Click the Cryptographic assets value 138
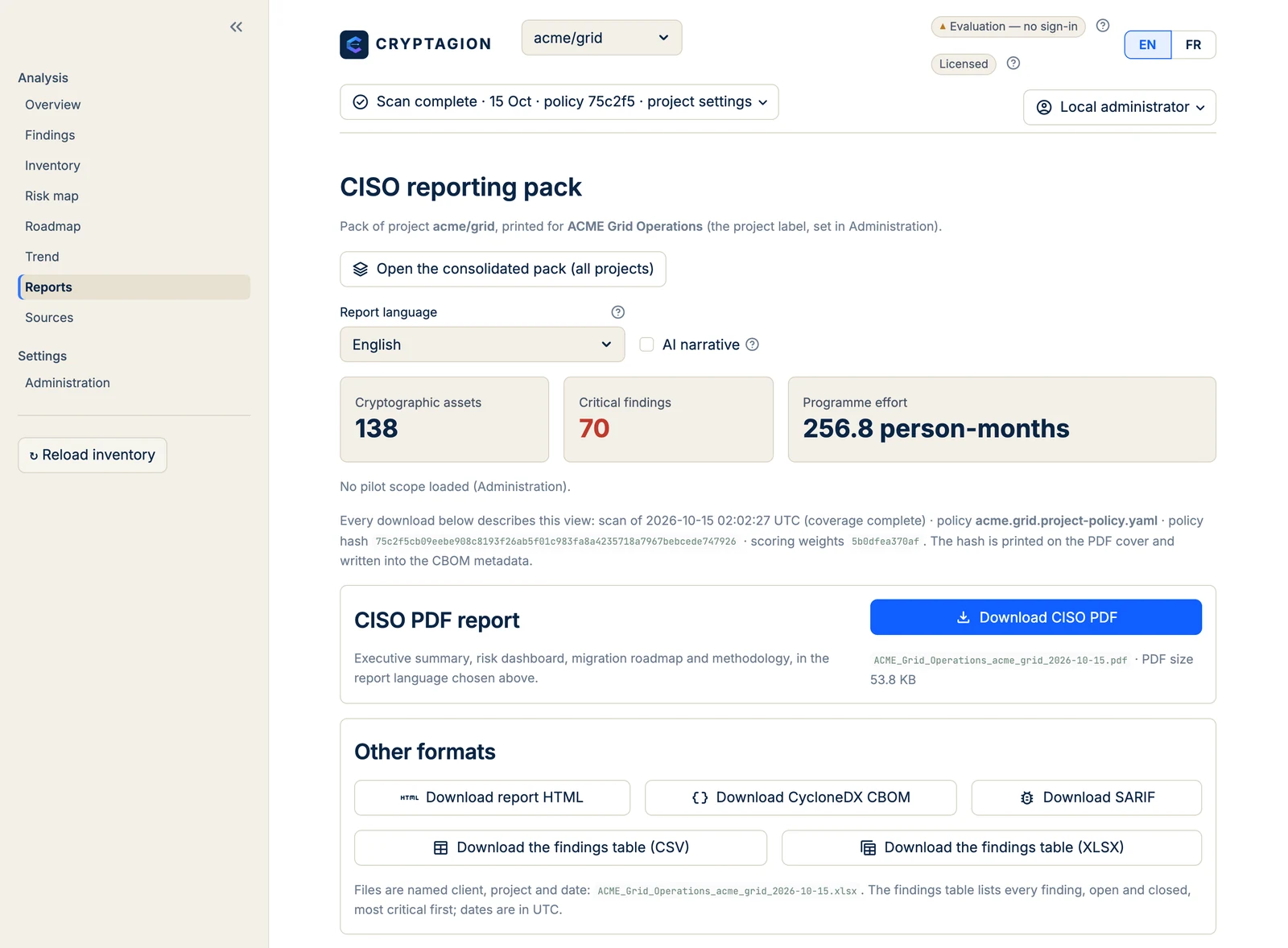This screenshot has height=948, width=1288. (x=377, y=429)
